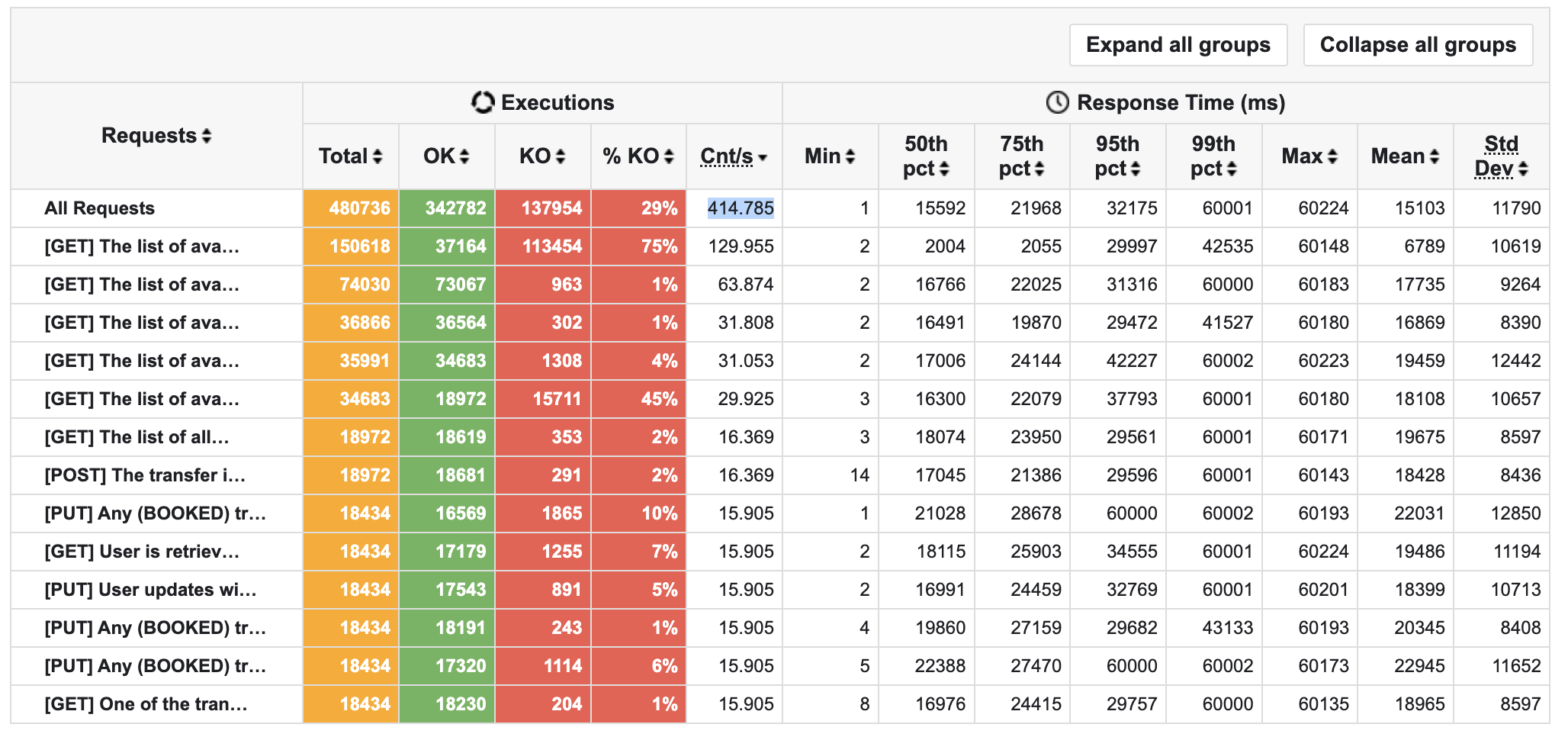
Task: Sort by Cnt/s column descending arrow
Action: click(763, 158)
